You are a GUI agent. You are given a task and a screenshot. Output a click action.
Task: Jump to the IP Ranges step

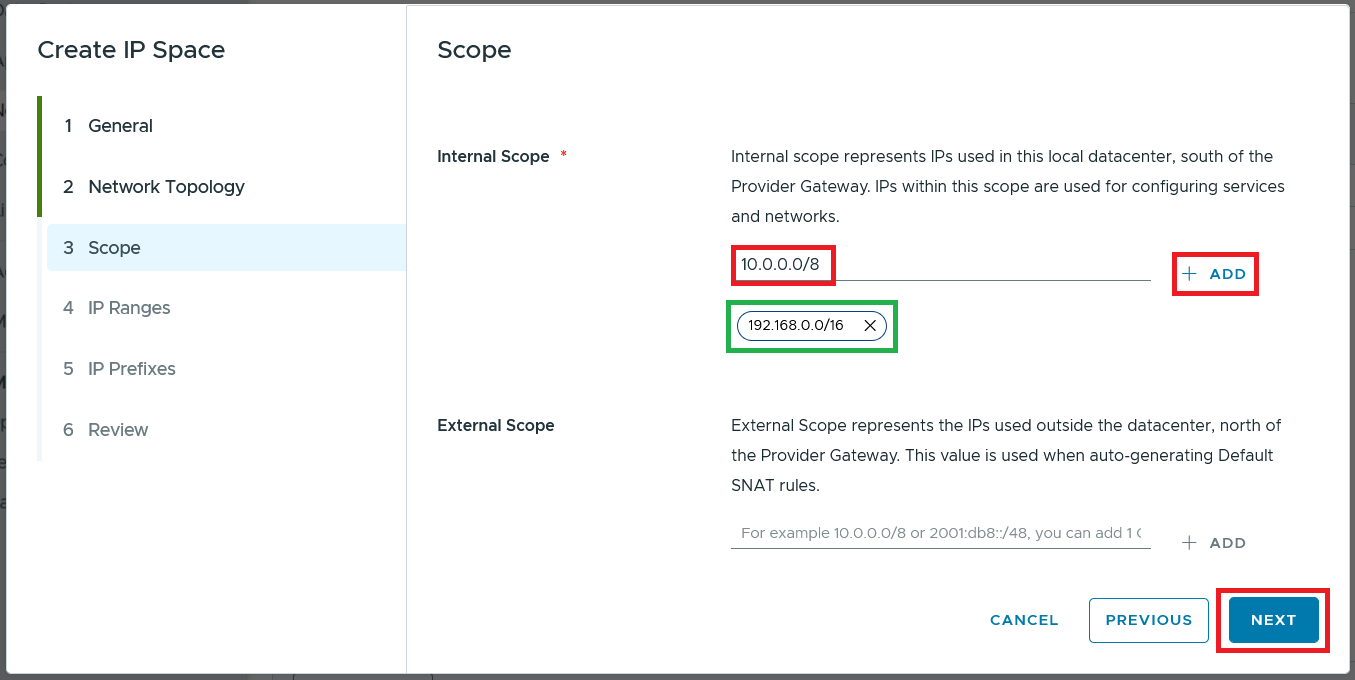(x=129, y=308)
